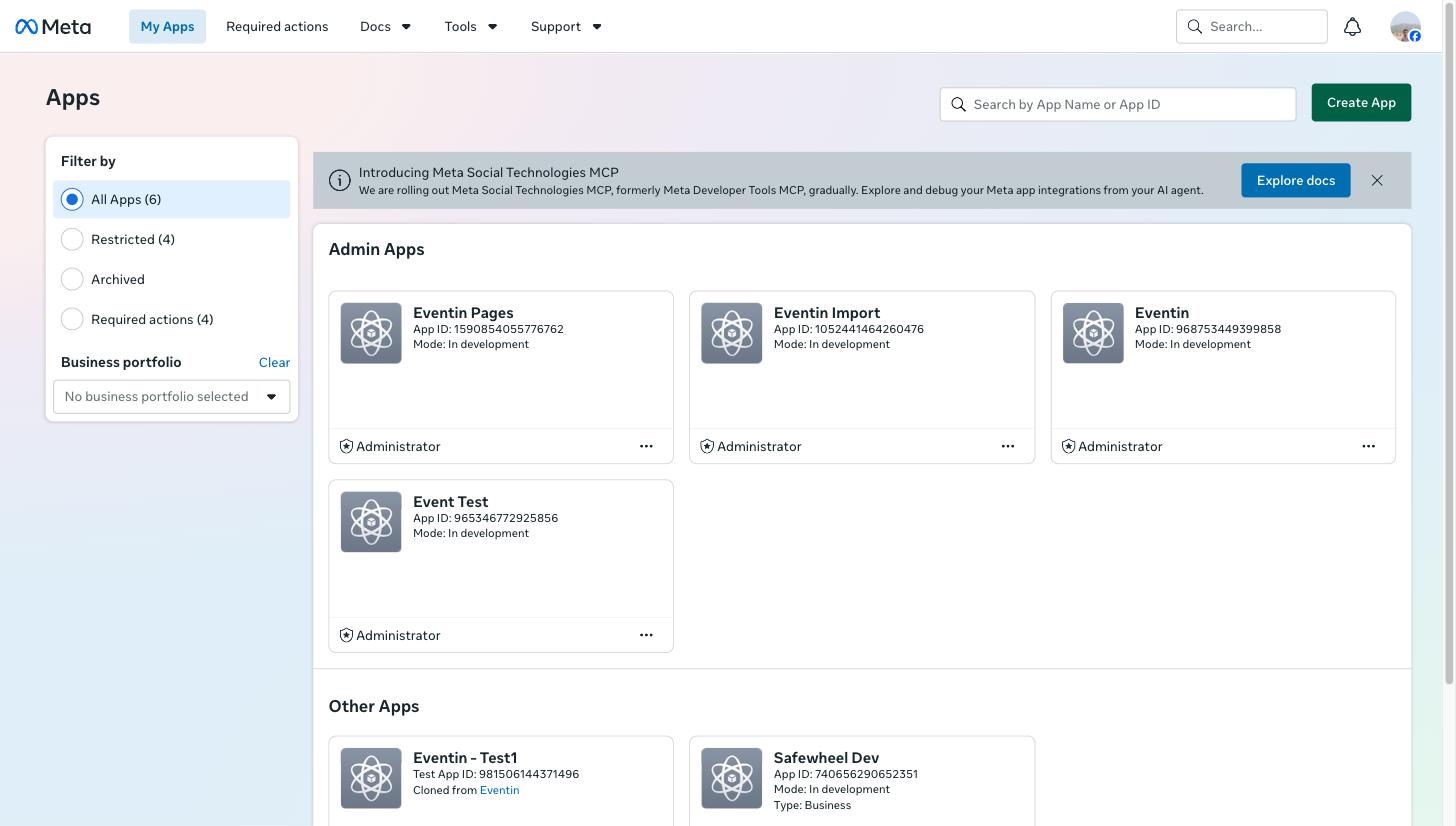
Task: Click the Eventin Import app icon
Action: pyautogui.click(x=732, y=333)
